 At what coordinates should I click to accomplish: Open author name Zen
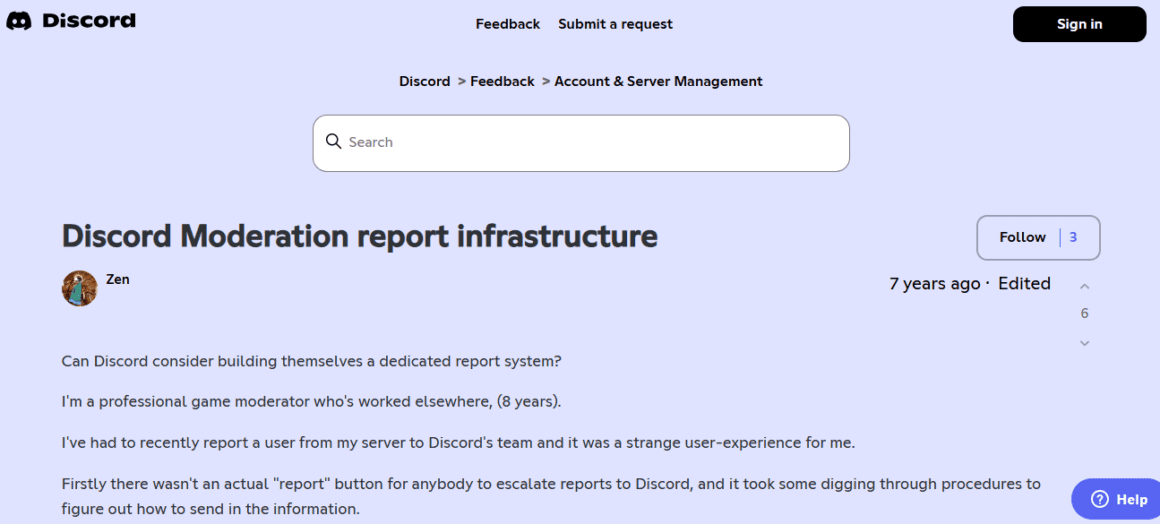(x=118, y=280)
